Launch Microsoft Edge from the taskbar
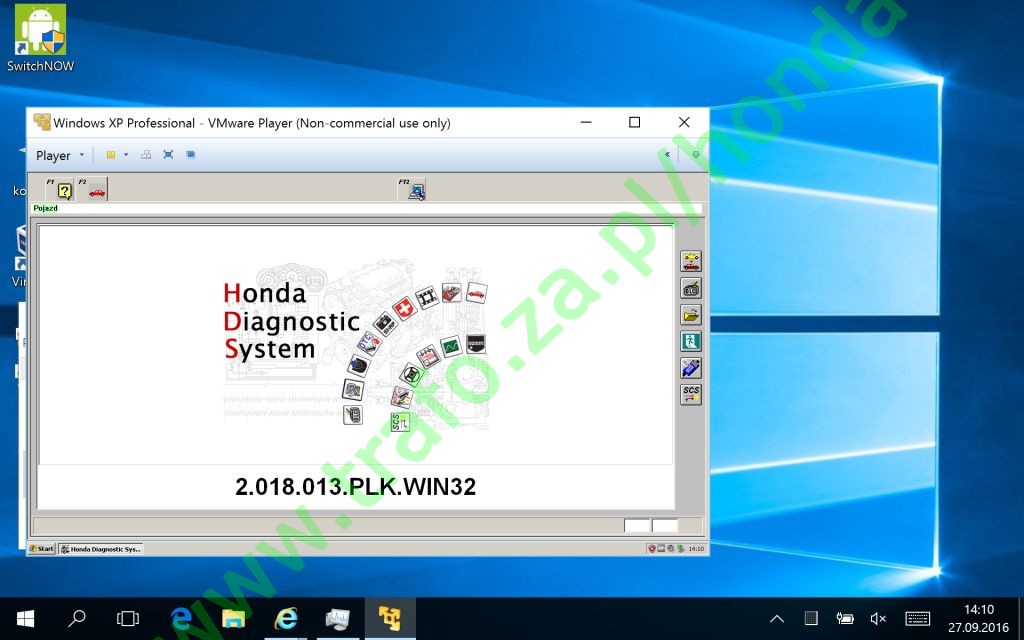The height and width of the screenshot is (640, 1024). 181,618
